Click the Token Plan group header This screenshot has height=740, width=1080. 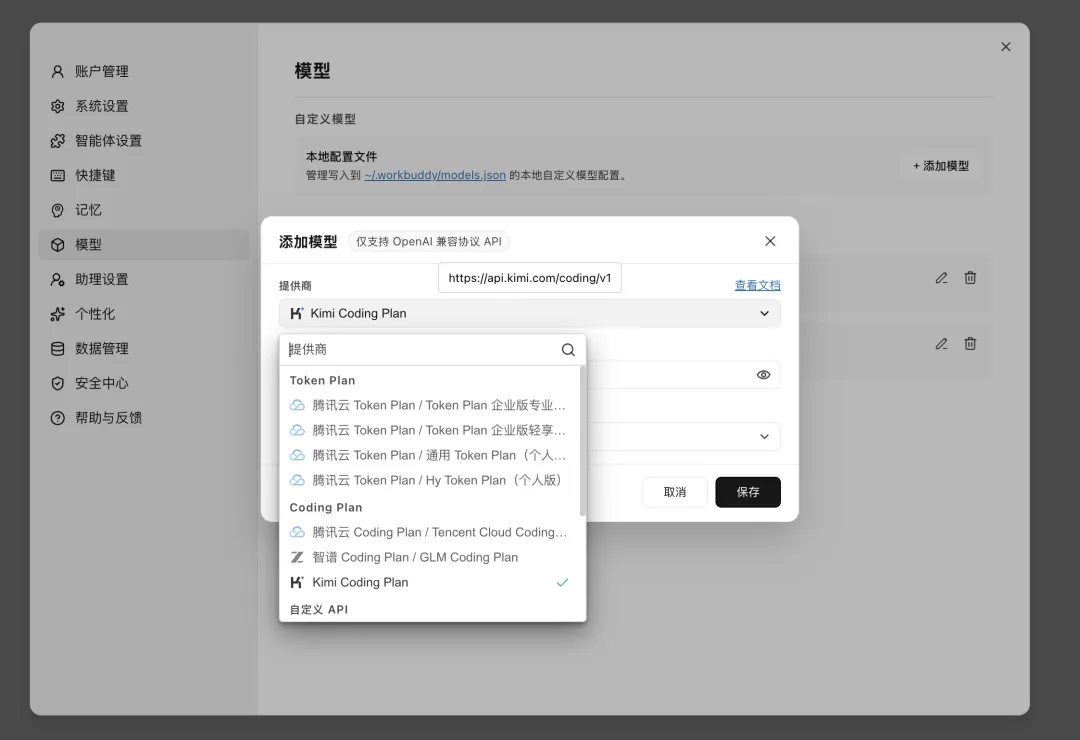(x=322, y=380)
